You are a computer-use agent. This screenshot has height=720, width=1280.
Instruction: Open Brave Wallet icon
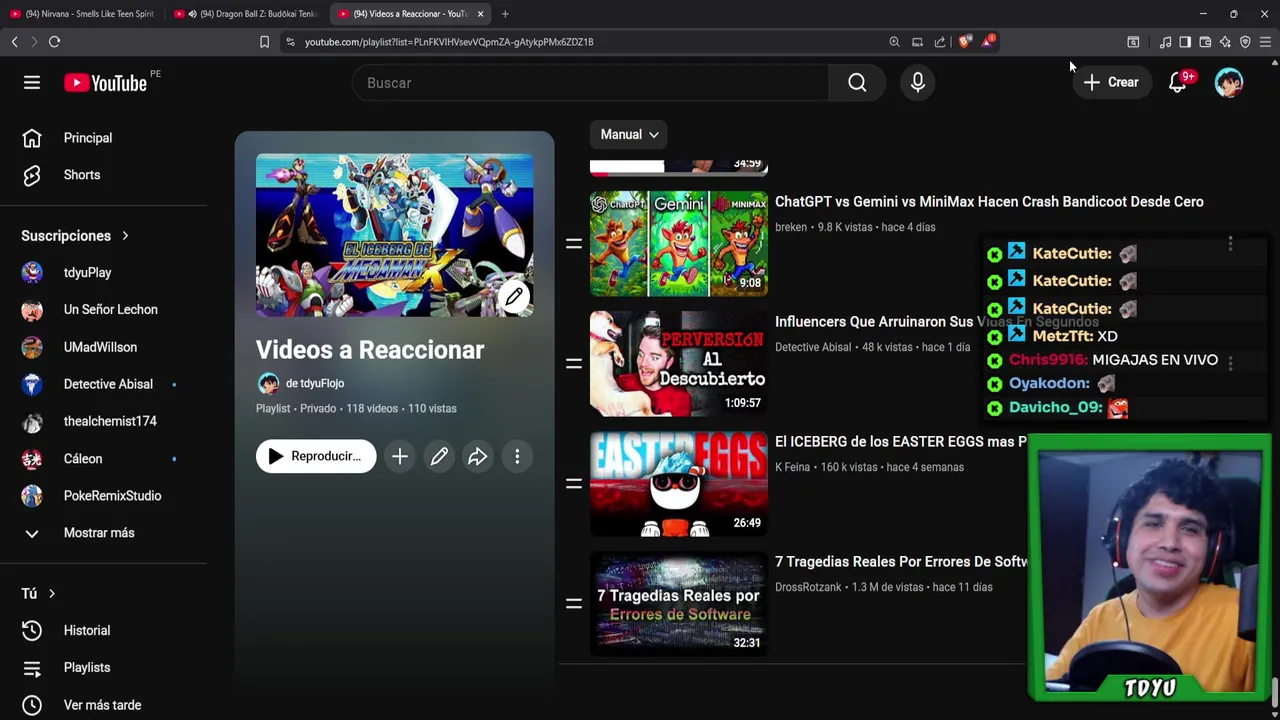click(x=1205, y=42)
